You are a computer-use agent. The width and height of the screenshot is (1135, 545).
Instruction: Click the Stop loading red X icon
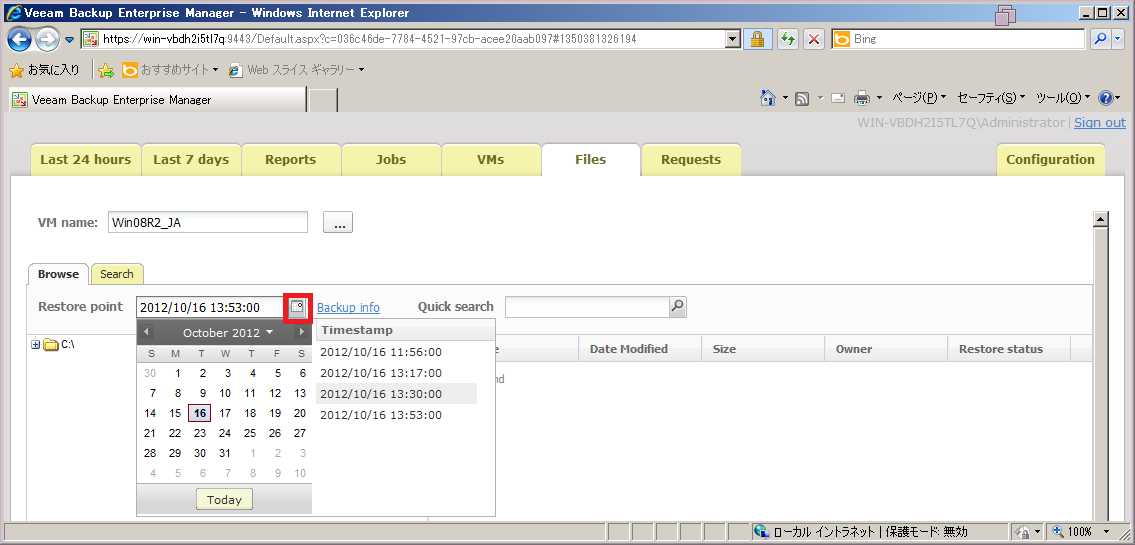(x=814, y=39)
